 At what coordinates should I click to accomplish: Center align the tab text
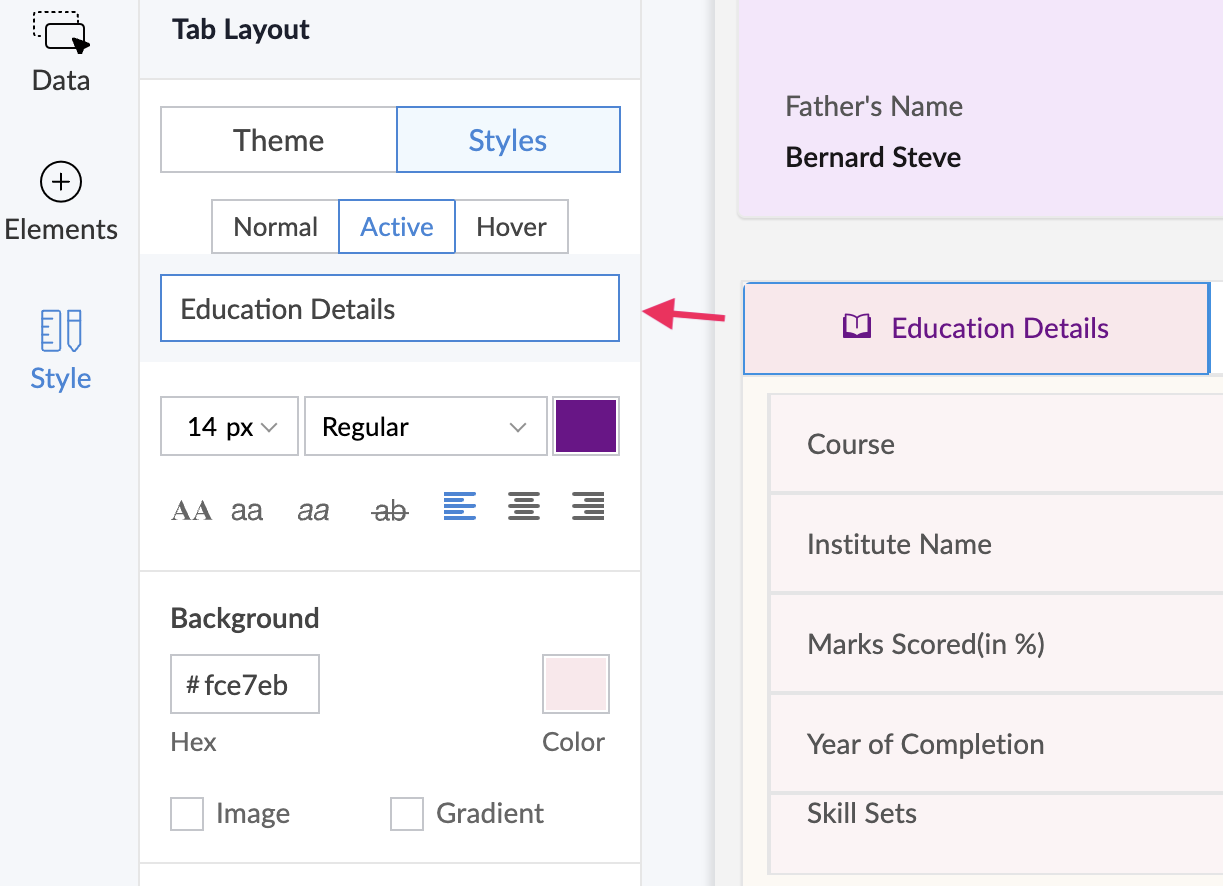pos(524,508)
